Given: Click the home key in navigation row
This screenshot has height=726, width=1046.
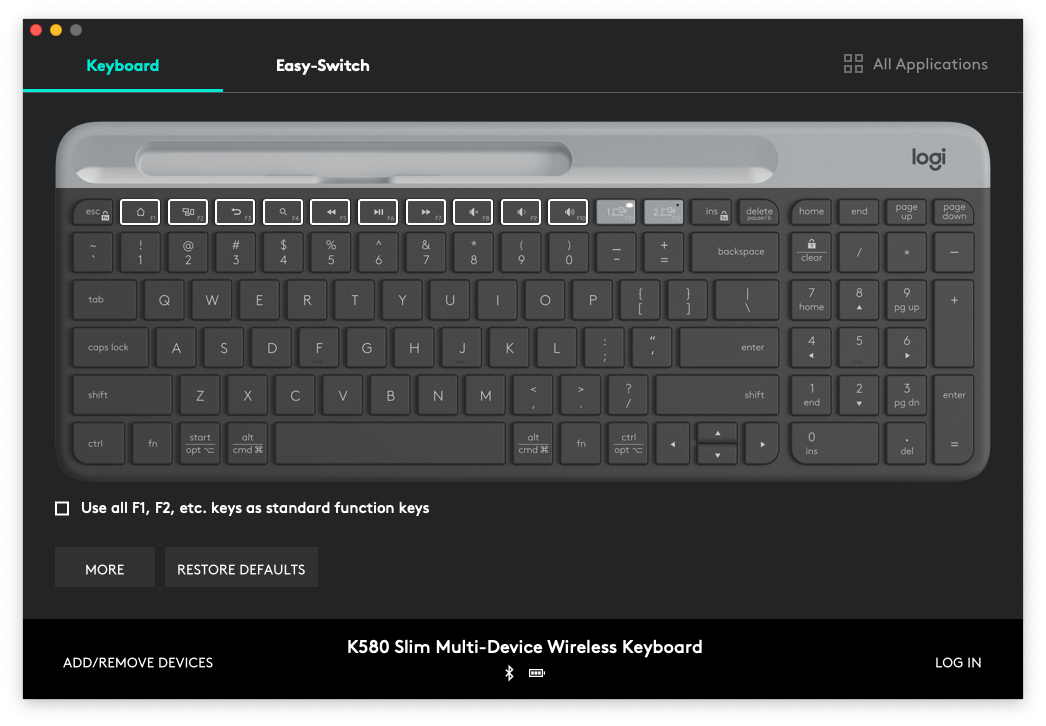Looking at the screenshot, I should pos(811,212).
